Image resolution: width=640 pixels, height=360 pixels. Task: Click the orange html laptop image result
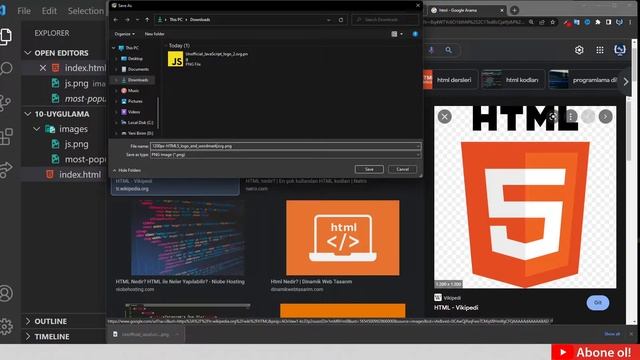(x=343, y=238)
